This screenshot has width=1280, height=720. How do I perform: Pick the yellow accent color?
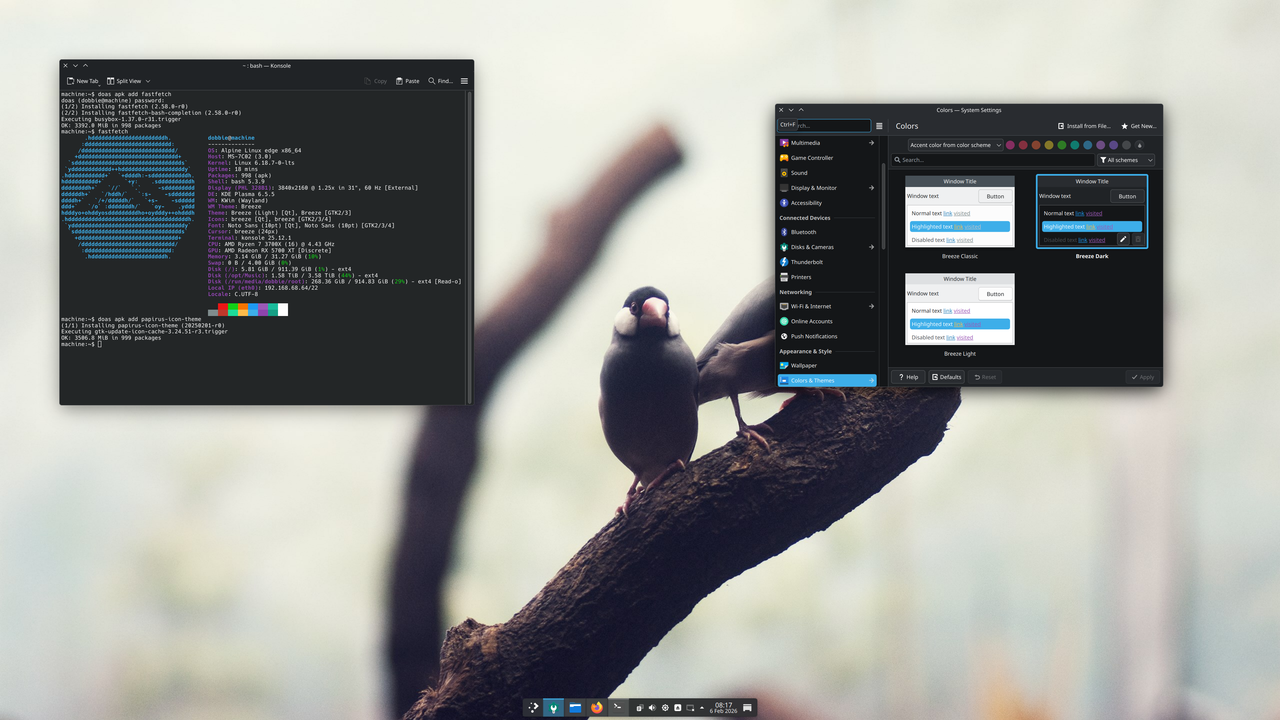click(x=1049, y=145)
